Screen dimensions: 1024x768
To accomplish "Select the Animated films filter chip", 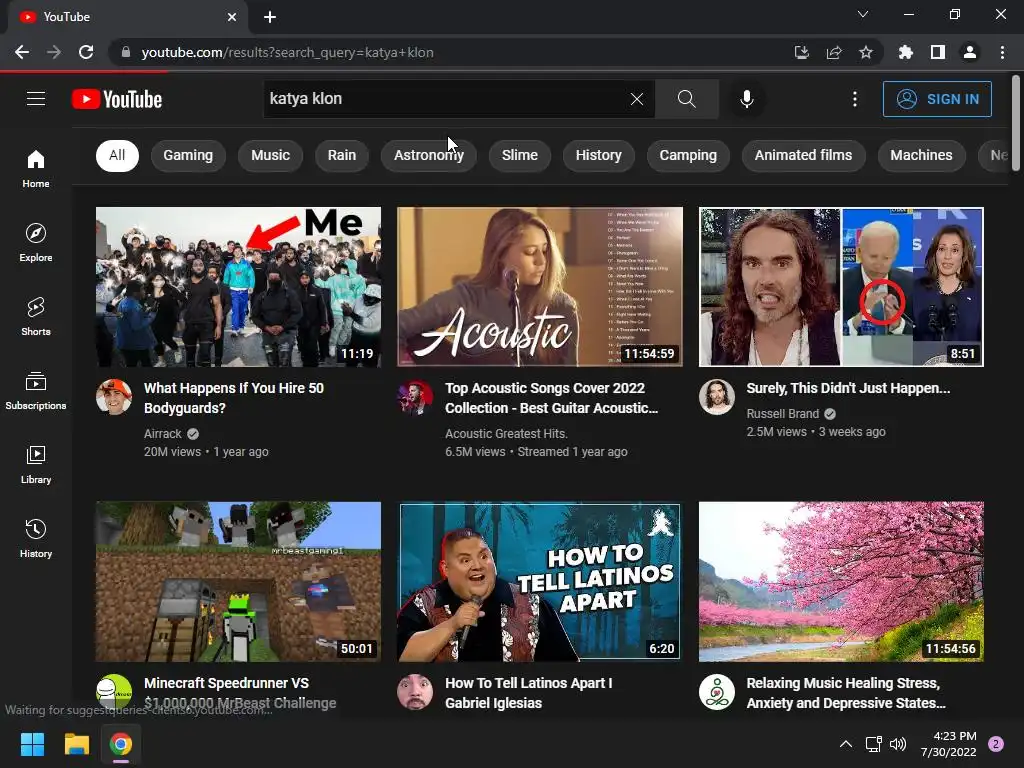I will point(803,155).
